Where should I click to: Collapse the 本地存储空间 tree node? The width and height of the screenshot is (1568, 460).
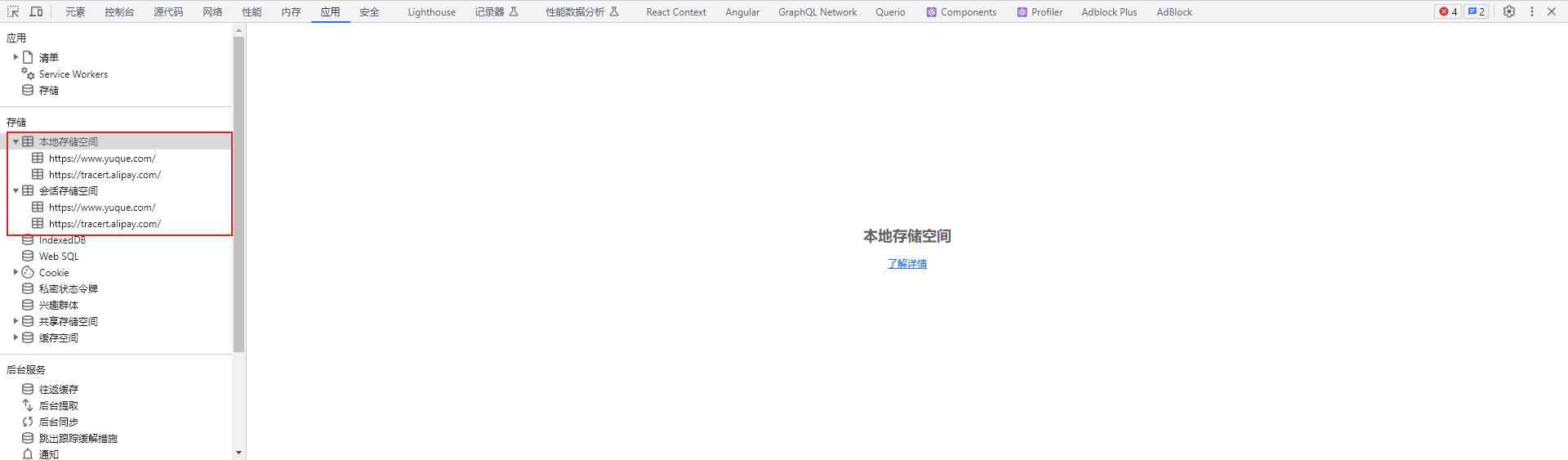click(x=16, y=142)
